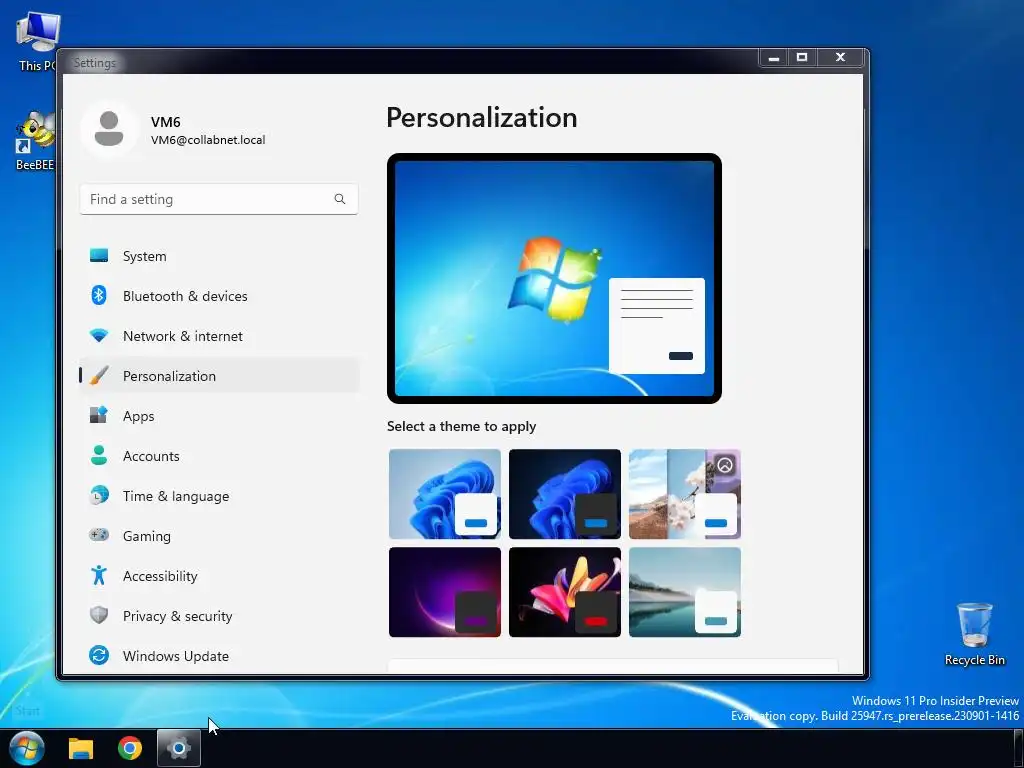
Task: Click the Accessibility figure icon
Action: (99, 575)
